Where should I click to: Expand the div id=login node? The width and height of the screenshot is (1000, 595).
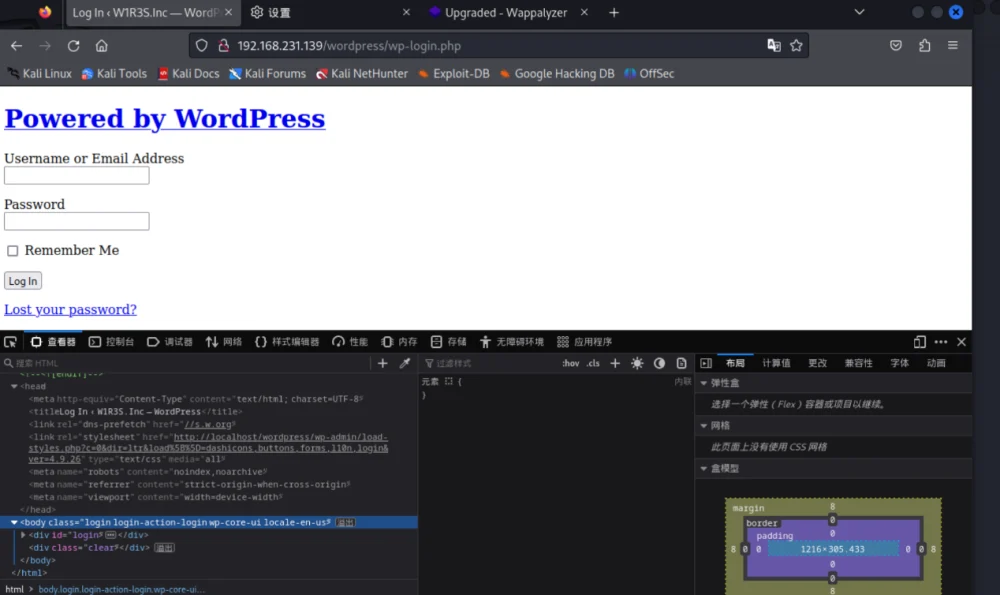[x=23, y=535]
